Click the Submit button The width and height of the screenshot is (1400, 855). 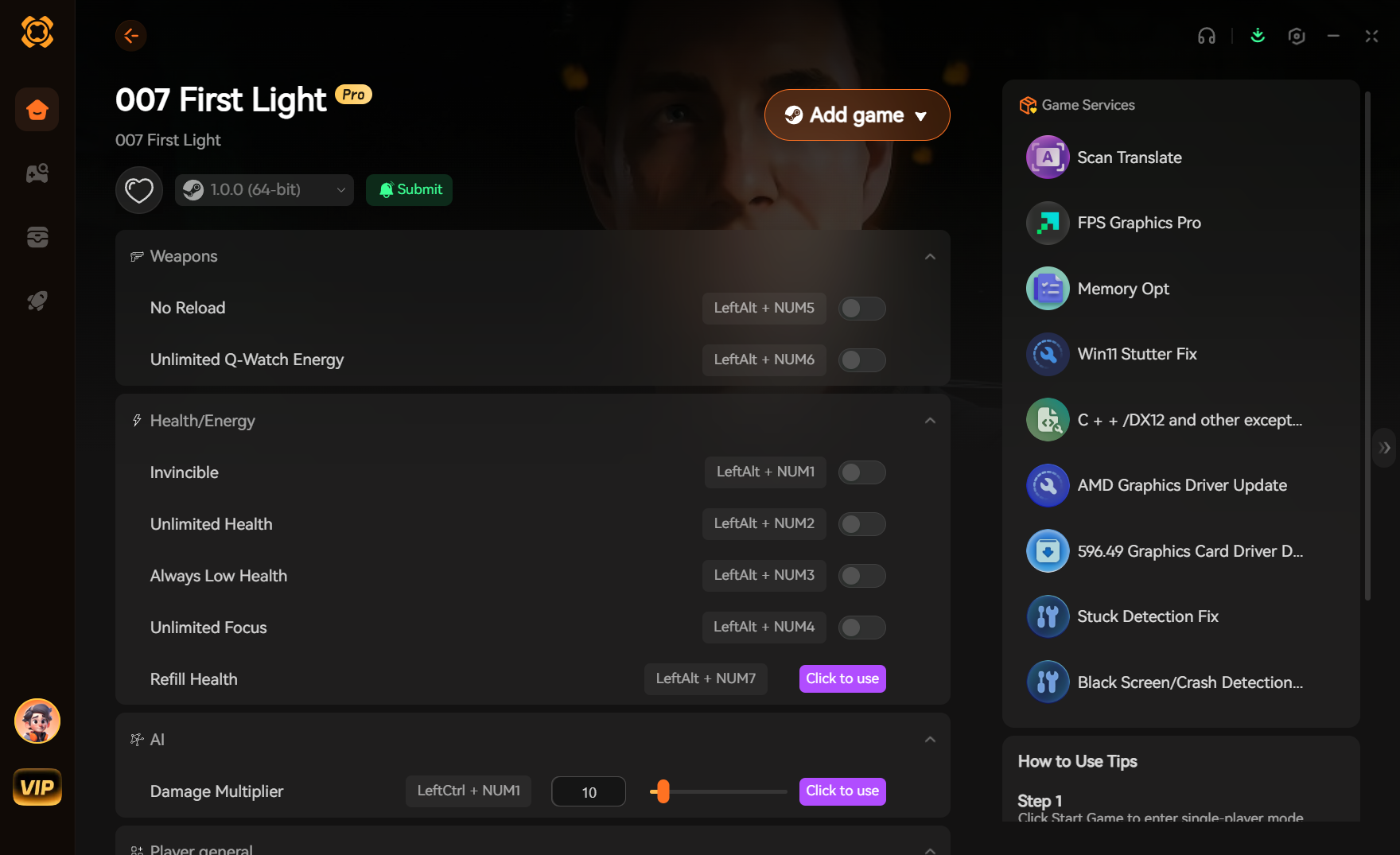click(409, 190)
